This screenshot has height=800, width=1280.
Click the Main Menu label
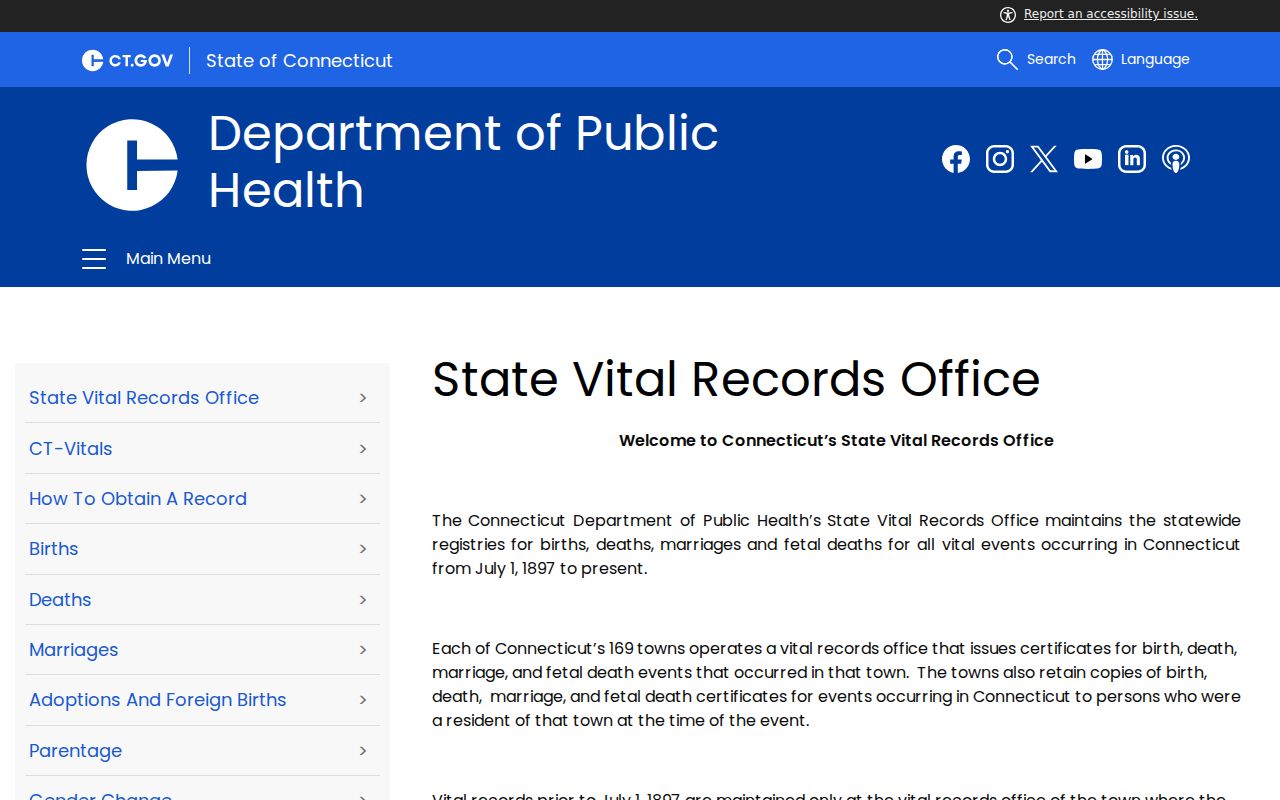pyautogui.click(x=168, y=258)
